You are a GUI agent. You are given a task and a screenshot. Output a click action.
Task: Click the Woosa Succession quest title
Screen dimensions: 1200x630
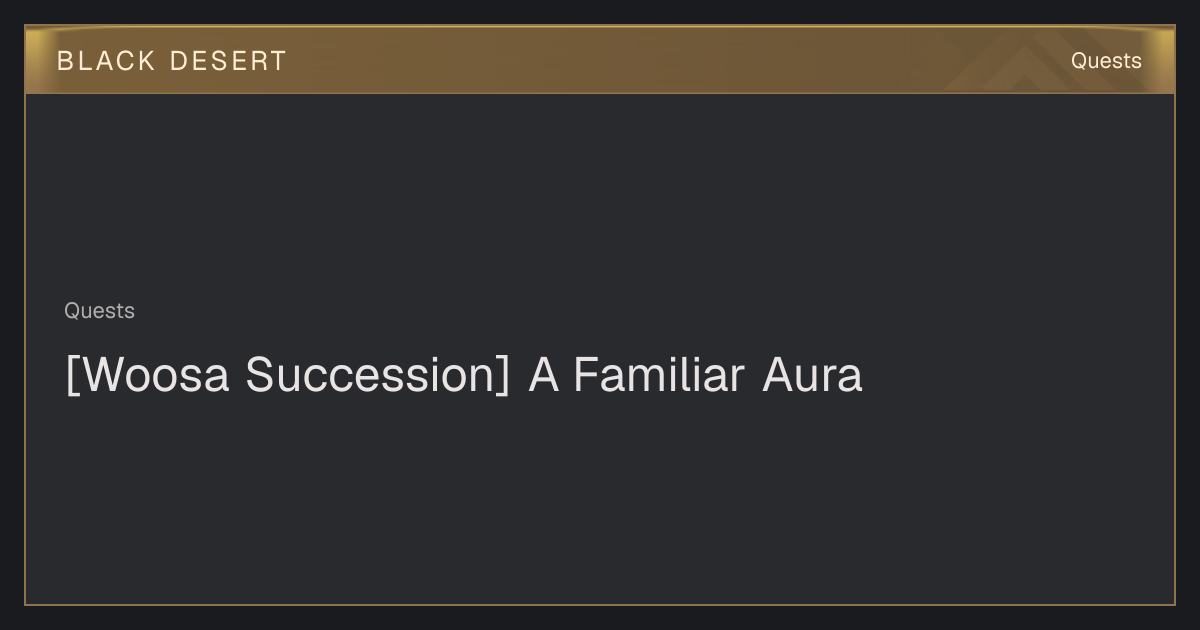(x=464, y=376)
